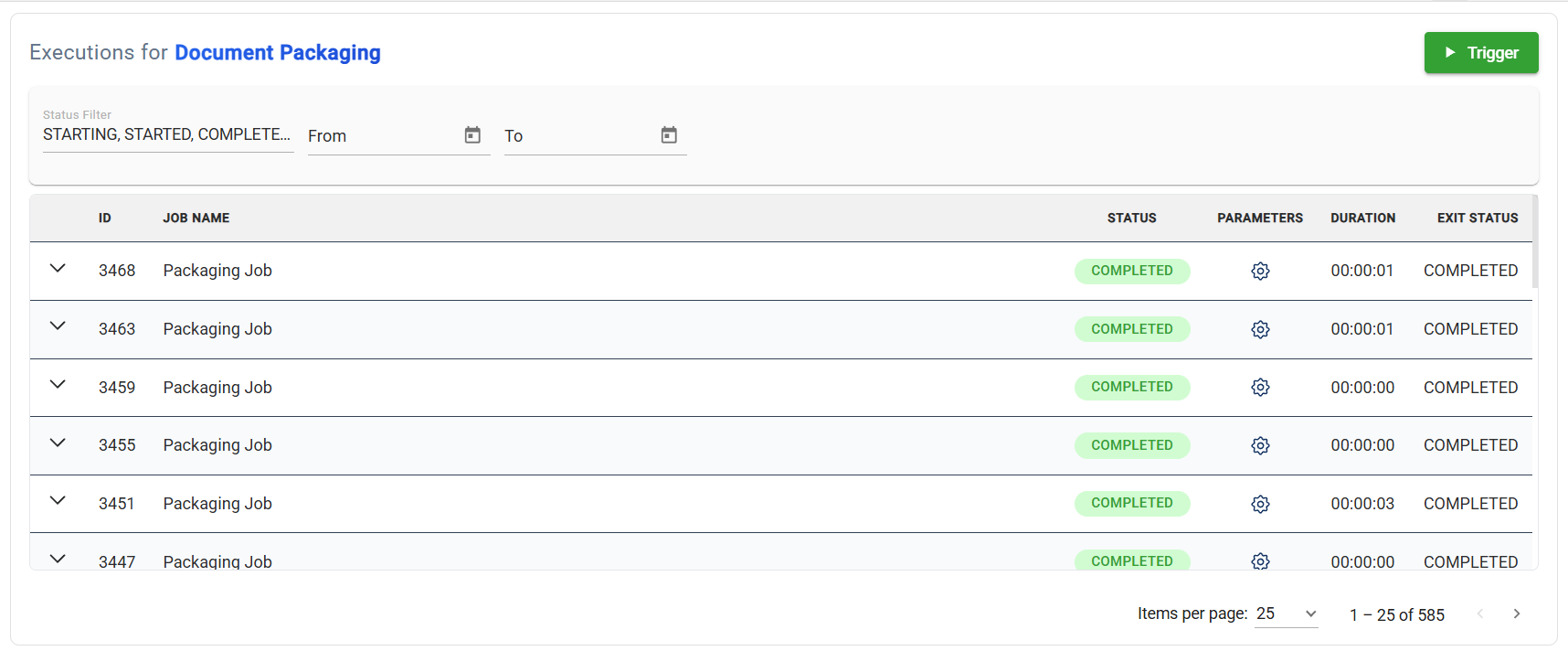Go to next page of executions
This screenshot has width=1568, height=651.
pyautogui.click(x=1516, y=614)
